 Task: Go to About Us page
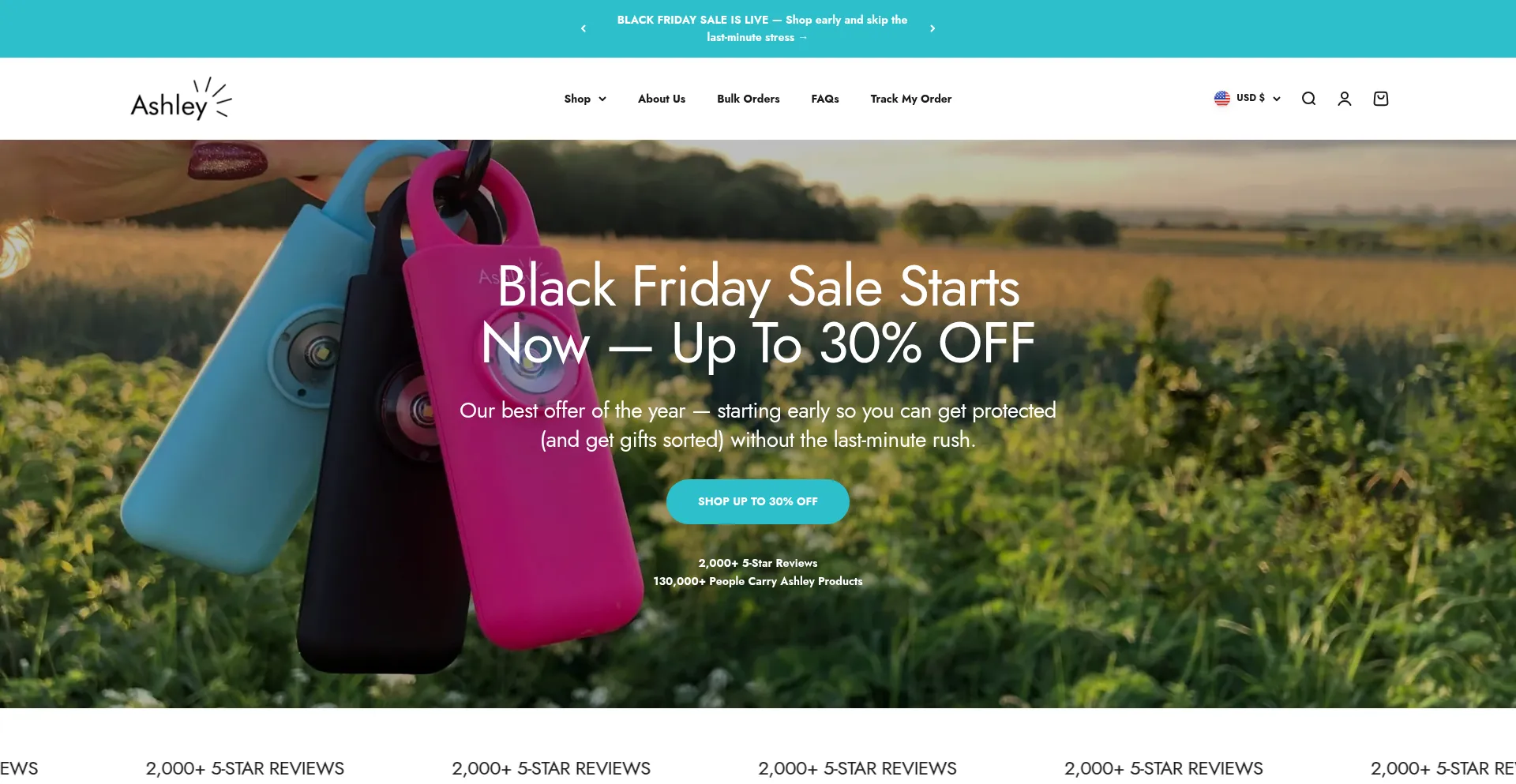[662, 99]
